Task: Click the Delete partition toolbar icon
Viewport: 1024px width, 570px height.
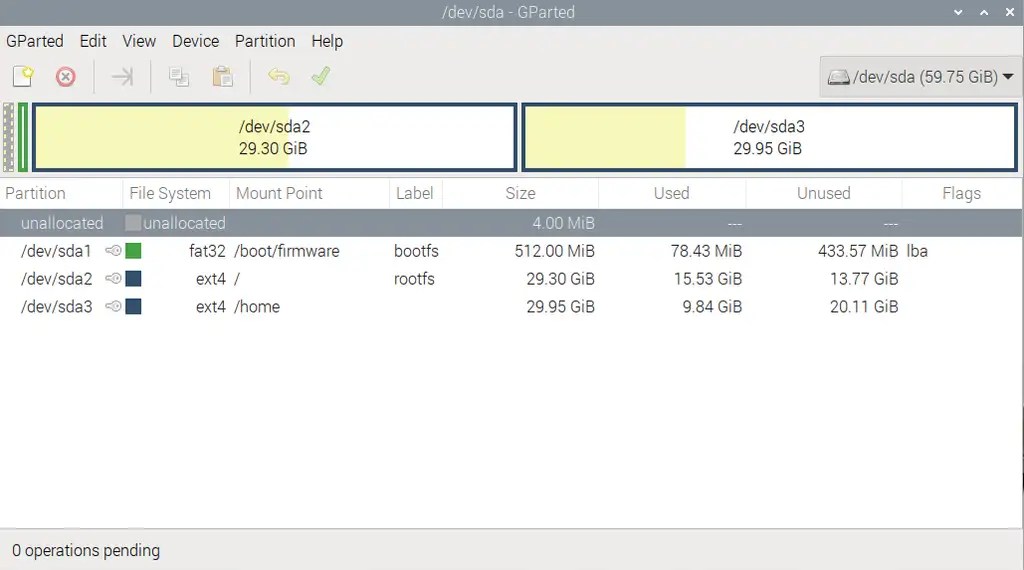Action: pos(65,77)
